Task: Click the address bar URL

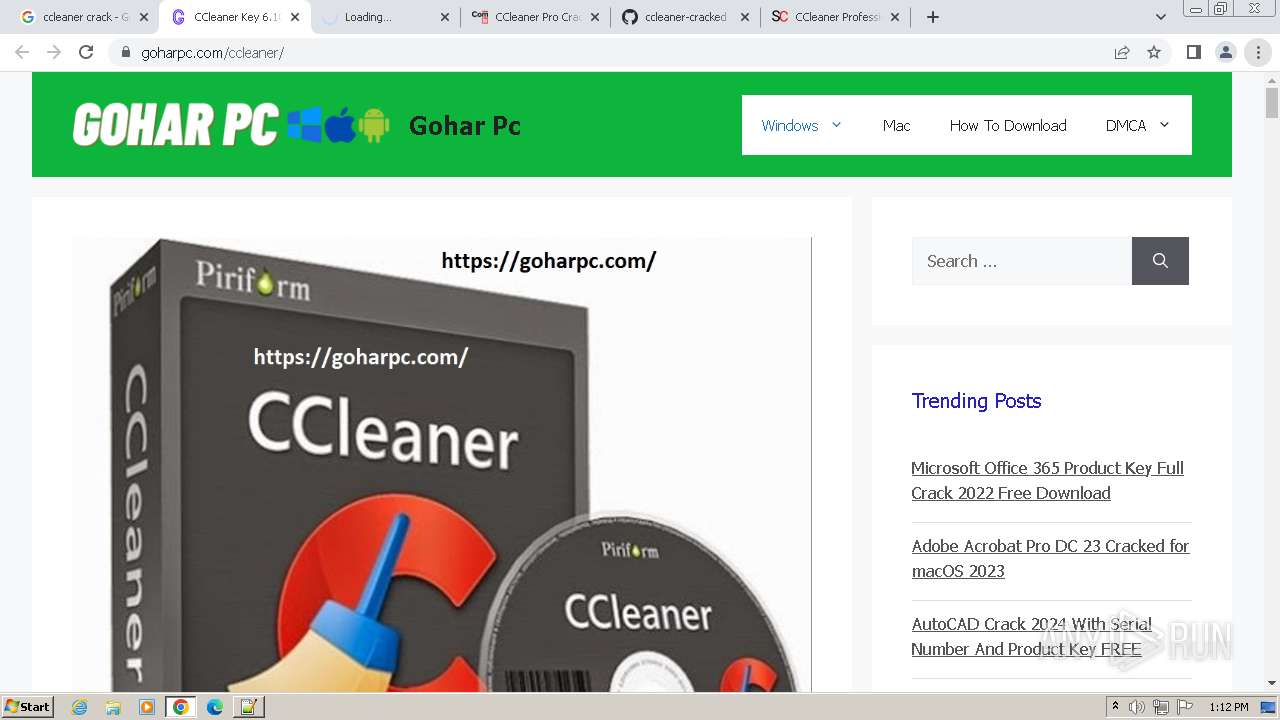Action: pos(212,53)
